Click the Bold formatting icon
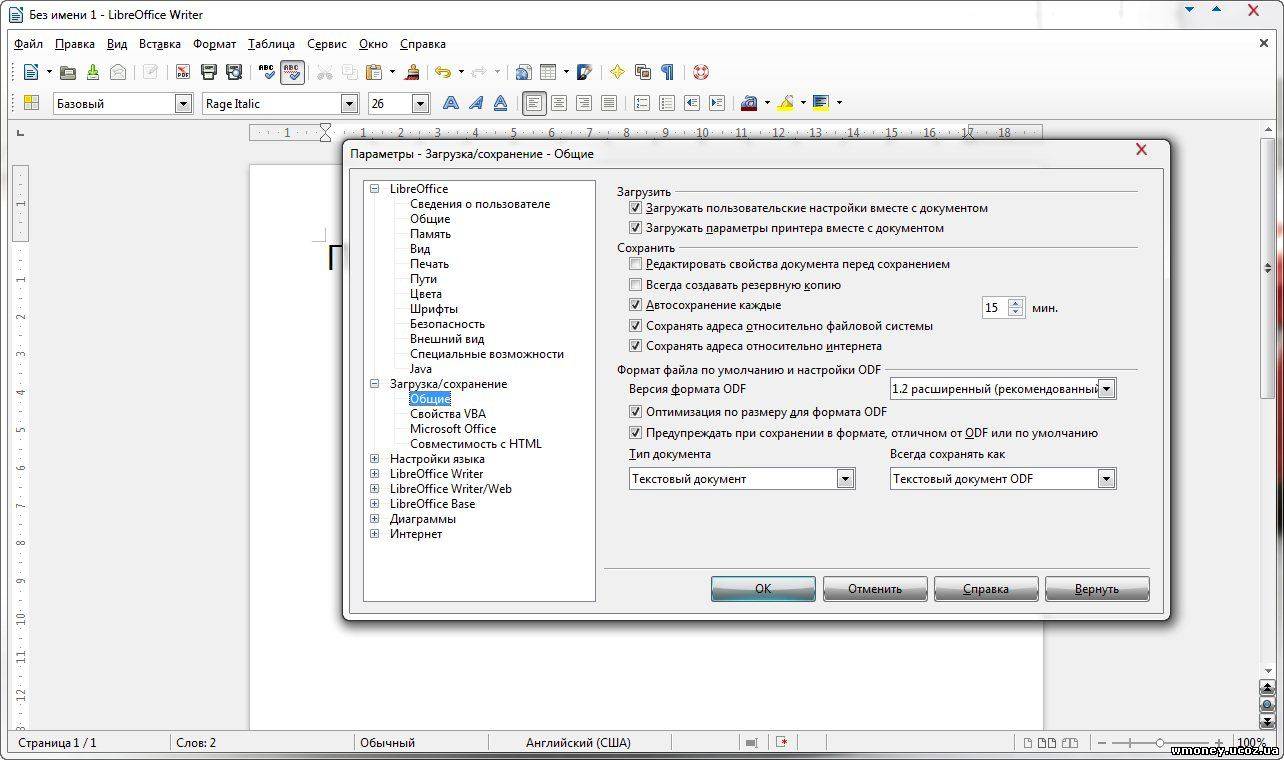 [451, 103]
